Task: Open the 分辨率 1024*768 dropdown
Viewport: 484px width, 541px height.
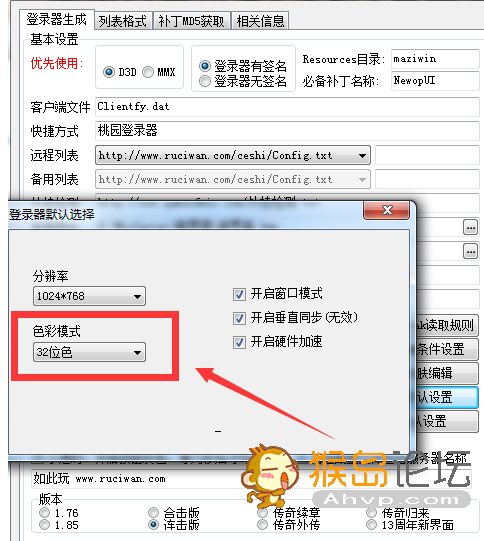Action: coord(89,296)
